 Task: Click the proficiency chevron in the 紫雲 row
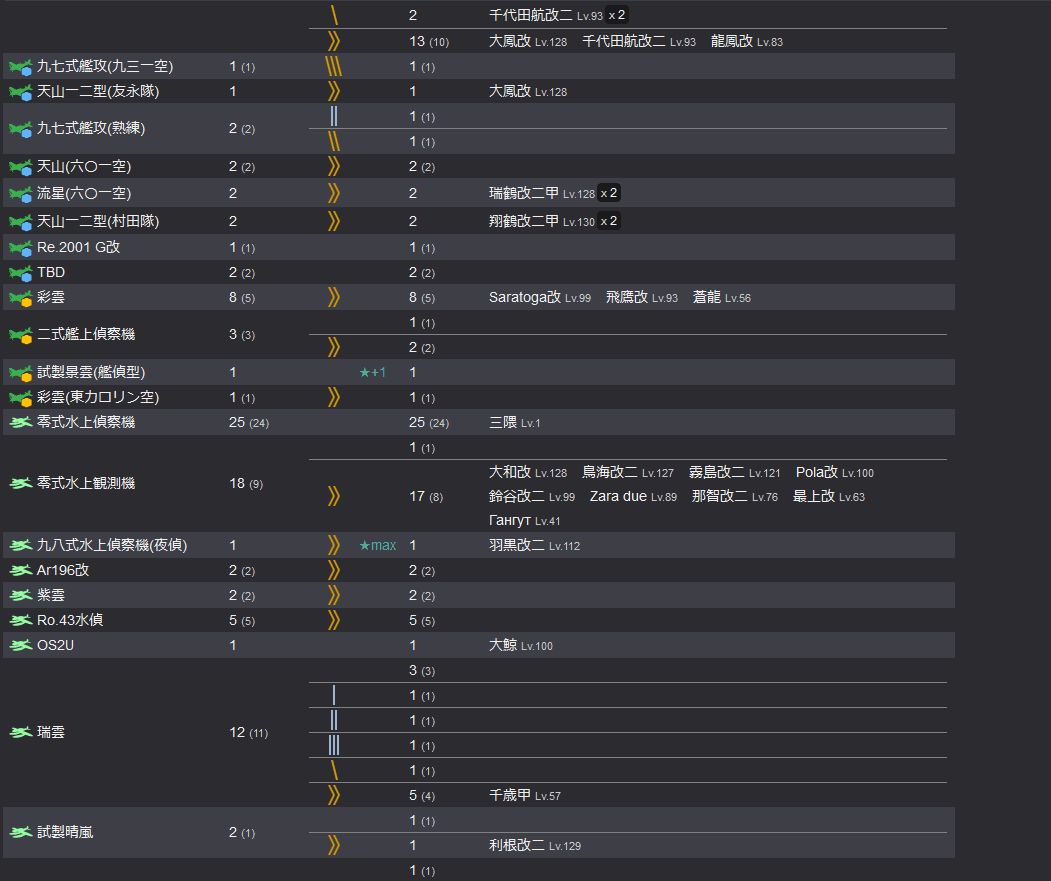click(334, 595)
